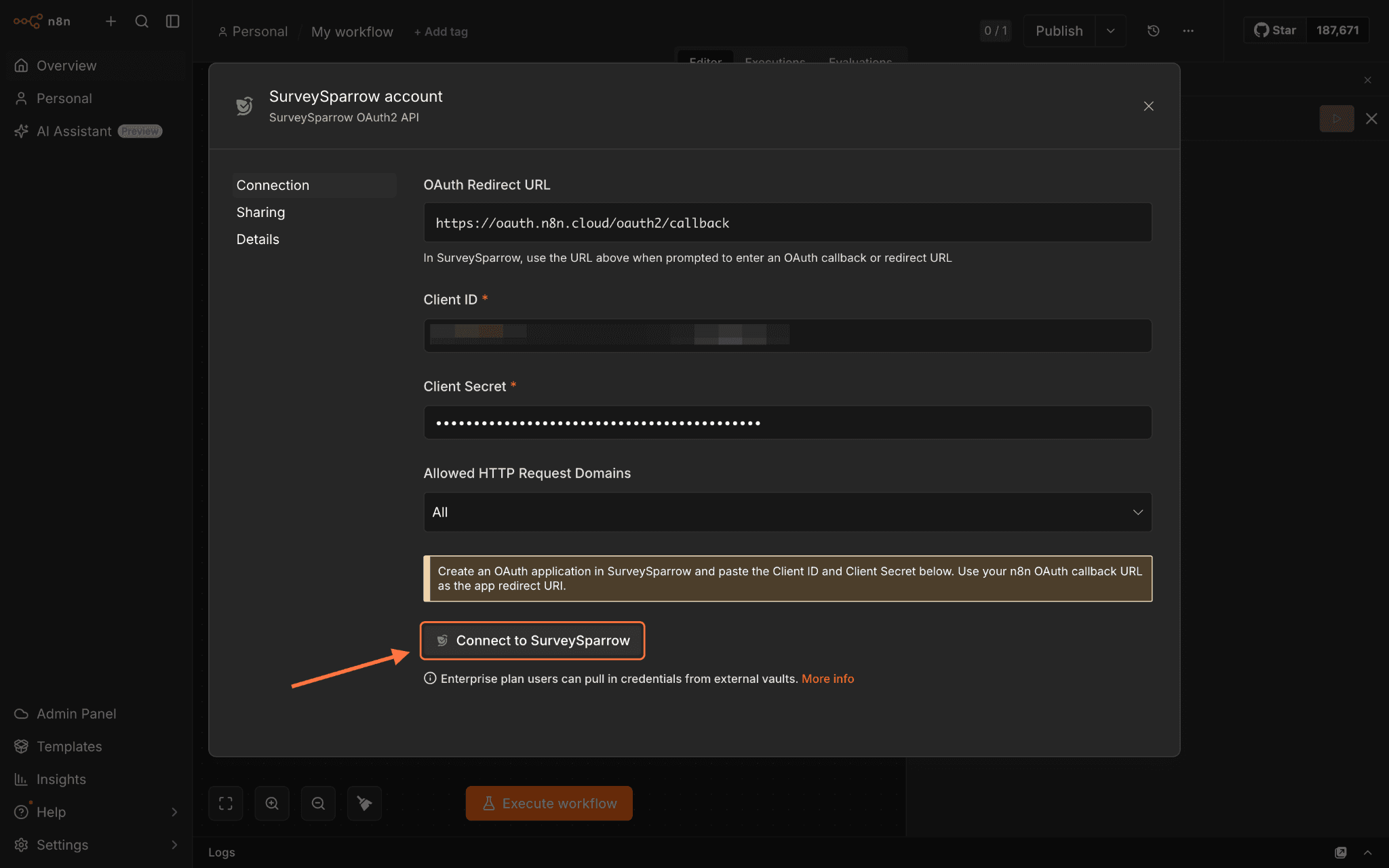Click the My workflow title

click(352, 32)
